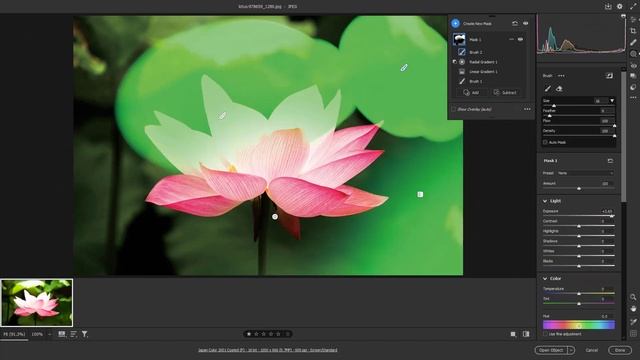Click the filmstrip sort icon

[73, 334]
